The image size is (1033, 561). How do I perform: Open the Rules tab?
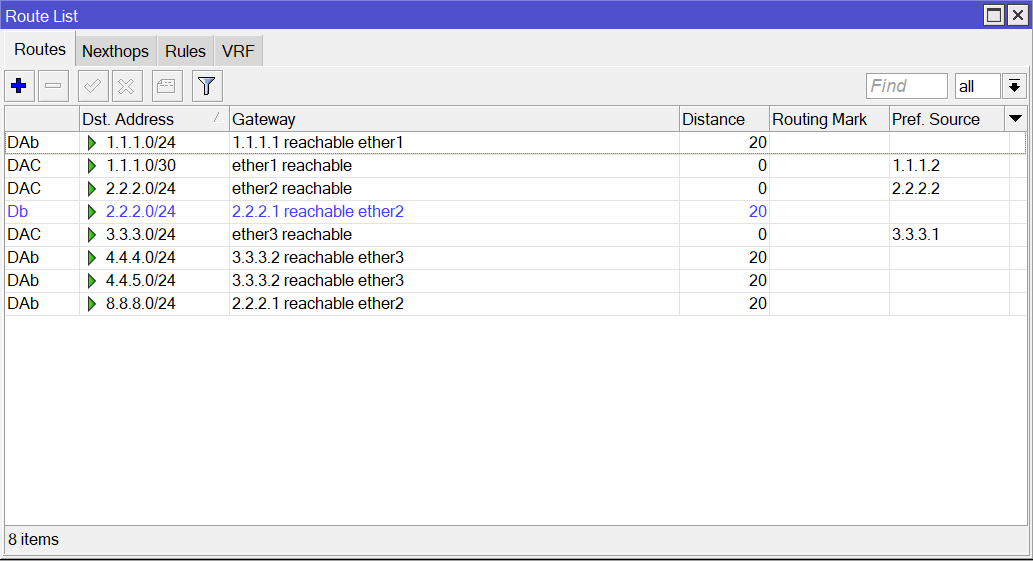185,51
